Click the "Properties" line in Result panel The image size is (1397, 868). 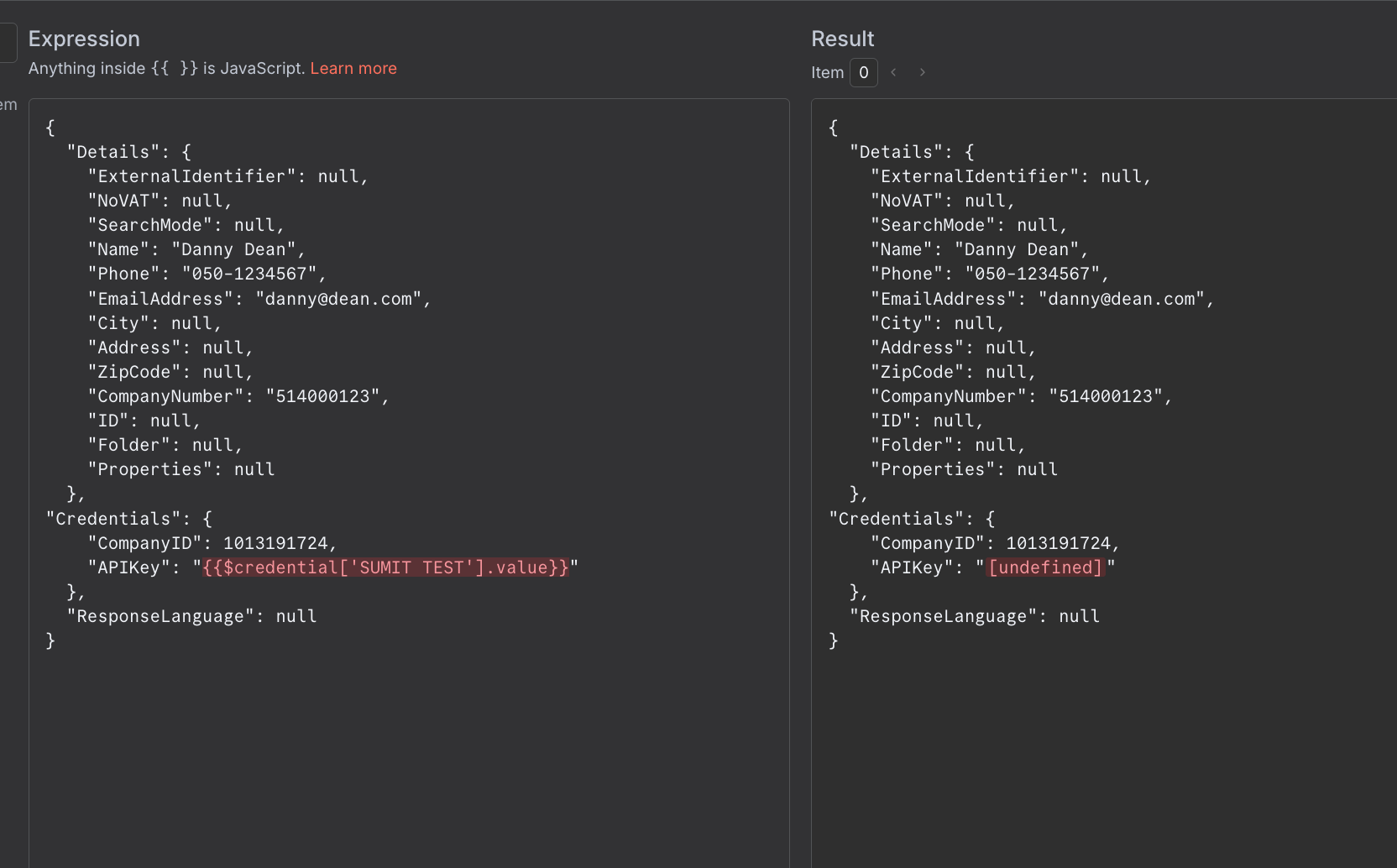(964, 470)
